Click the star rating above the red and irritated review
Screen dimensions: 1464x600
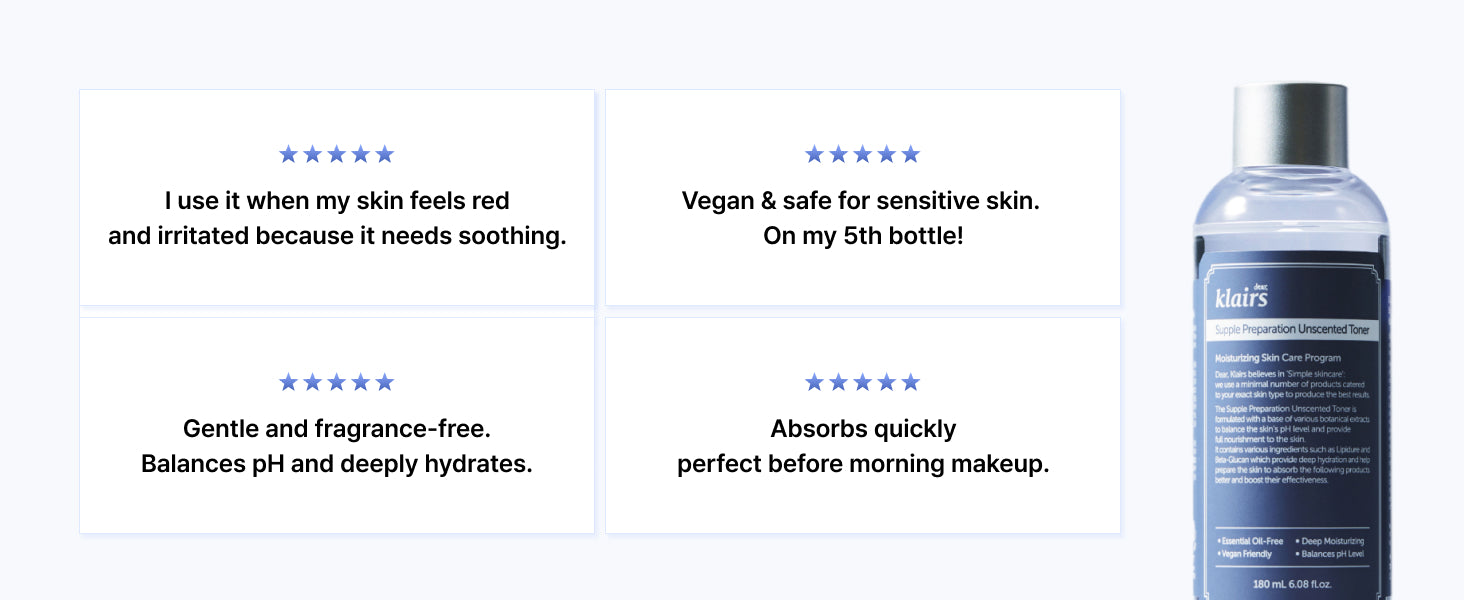coord(337,154)
